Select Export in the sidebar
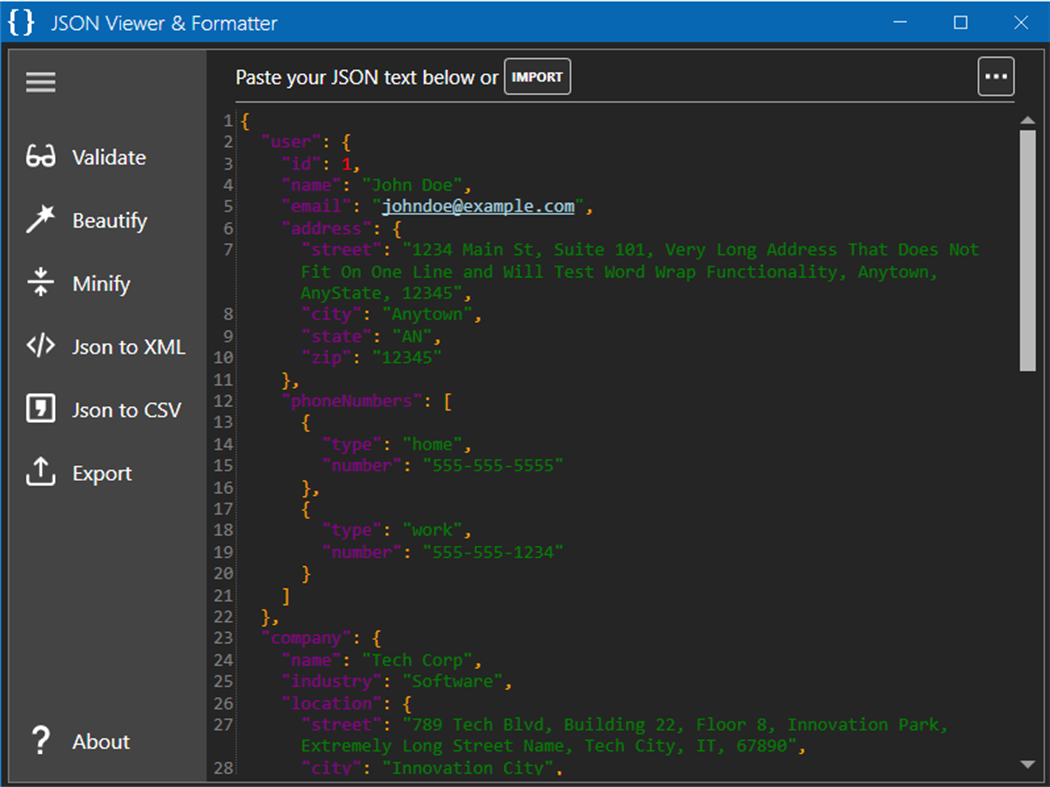This screenshot has height=787, width=1050. [x=102, y=474]
